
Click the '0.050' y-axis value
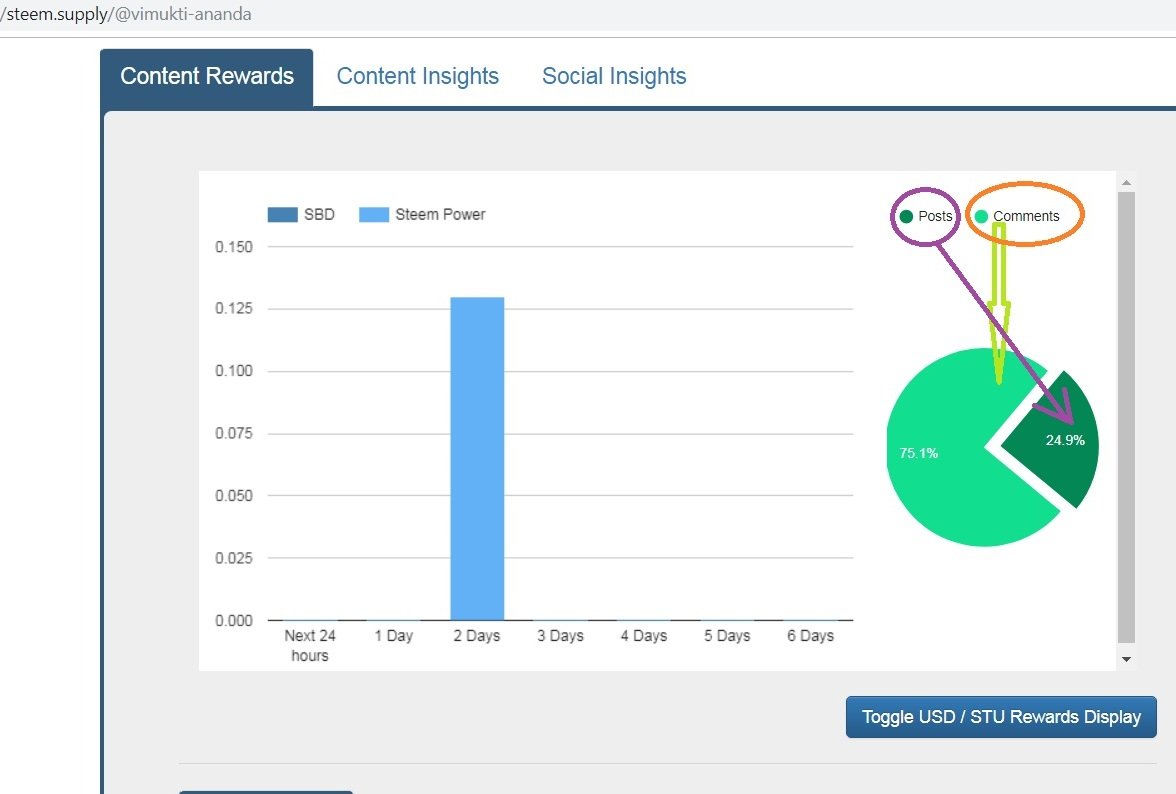pos(234,496)
